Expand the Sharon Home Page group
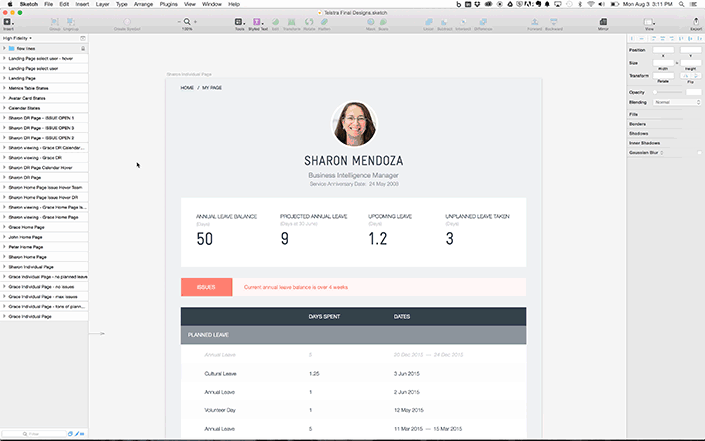The width and height of the screenshot is (705, 441). [x=4, y=257]
